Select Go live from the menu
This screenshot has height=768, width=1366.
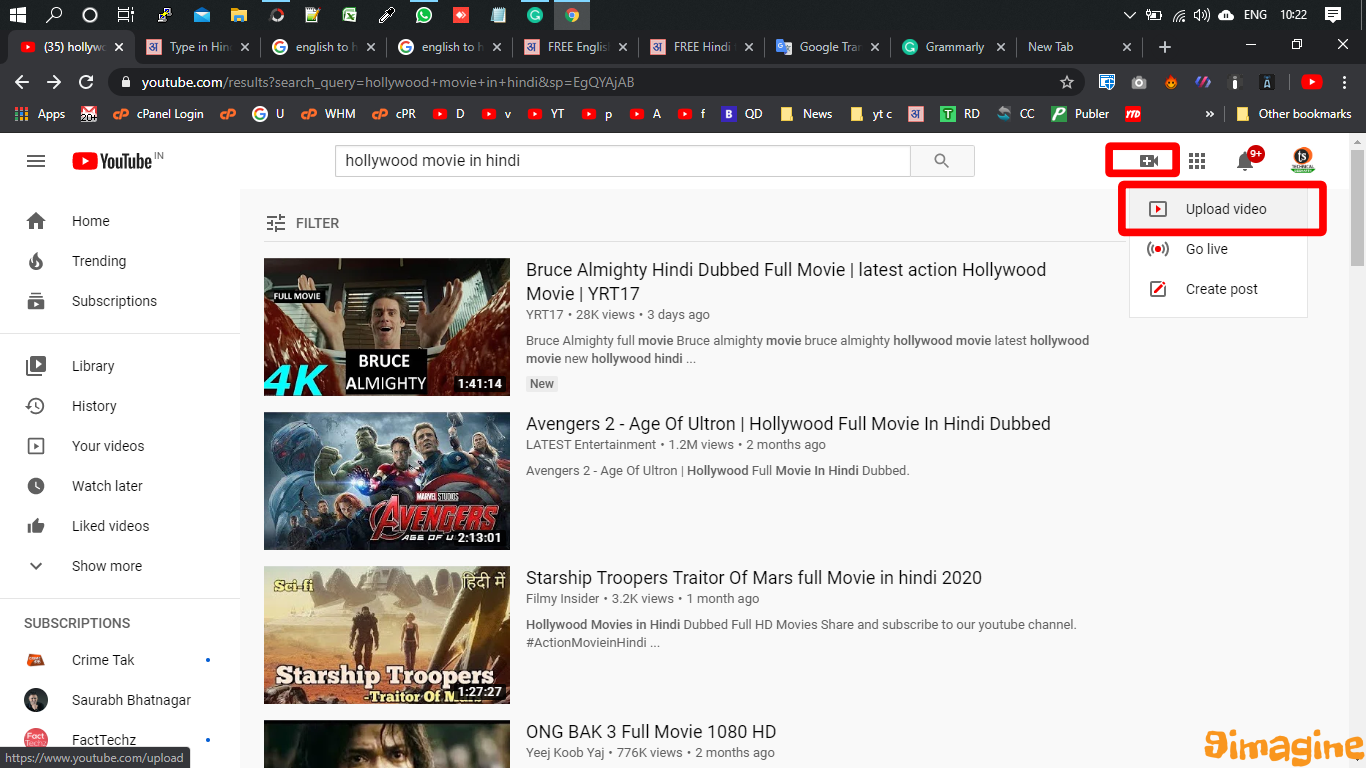click(1218, 249)
